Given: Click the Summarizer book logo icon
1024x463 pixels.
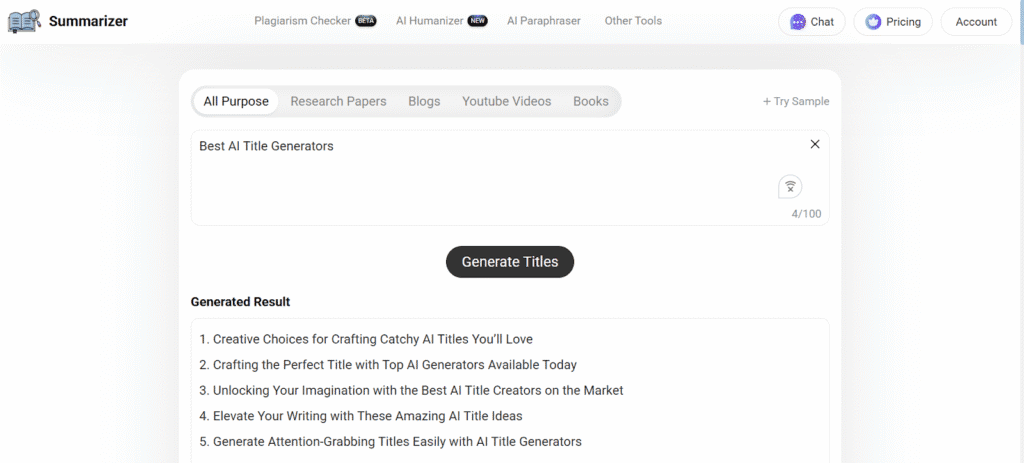Looking at the screenshot, I should [x=25, y=22].
